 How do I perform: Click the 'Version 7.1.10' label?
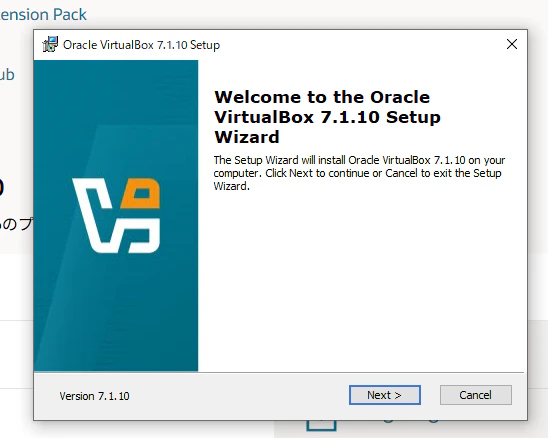click(x=94, y=396)
